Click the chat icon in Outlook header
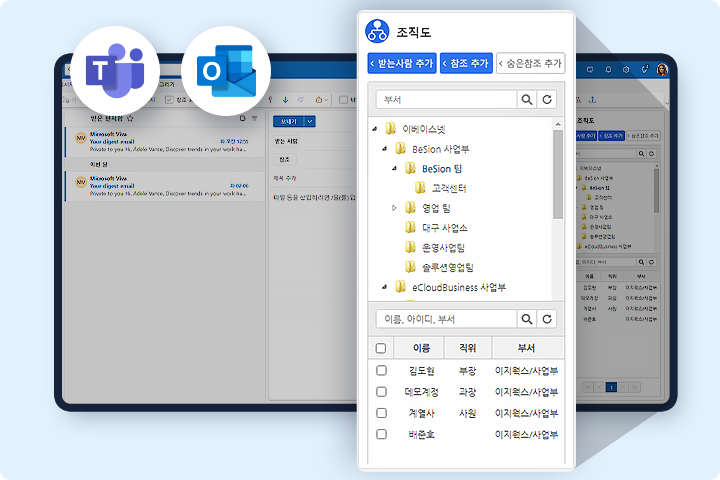Image resolution: width=720 pixels, height=480 pixels. click(590, 70)
